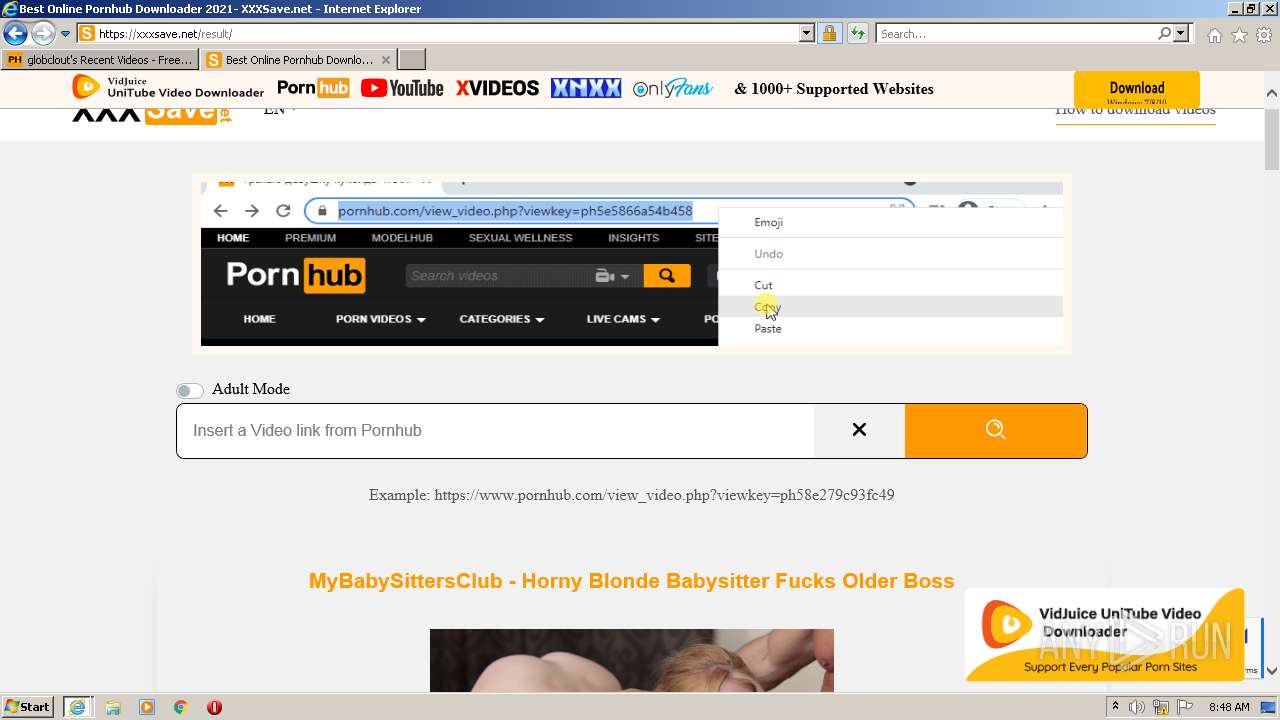The height and width of the screenshot is (720, 1280).
Task: Clear the link field with the X button
Action: pos(859,430)
